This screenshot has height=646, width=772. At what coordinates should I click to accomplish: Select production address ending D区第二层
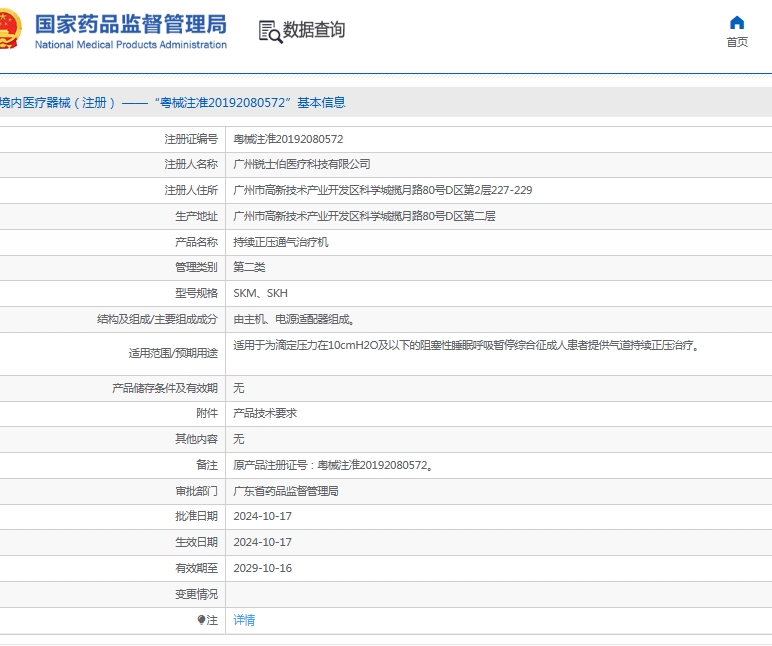tap(364, 216)
